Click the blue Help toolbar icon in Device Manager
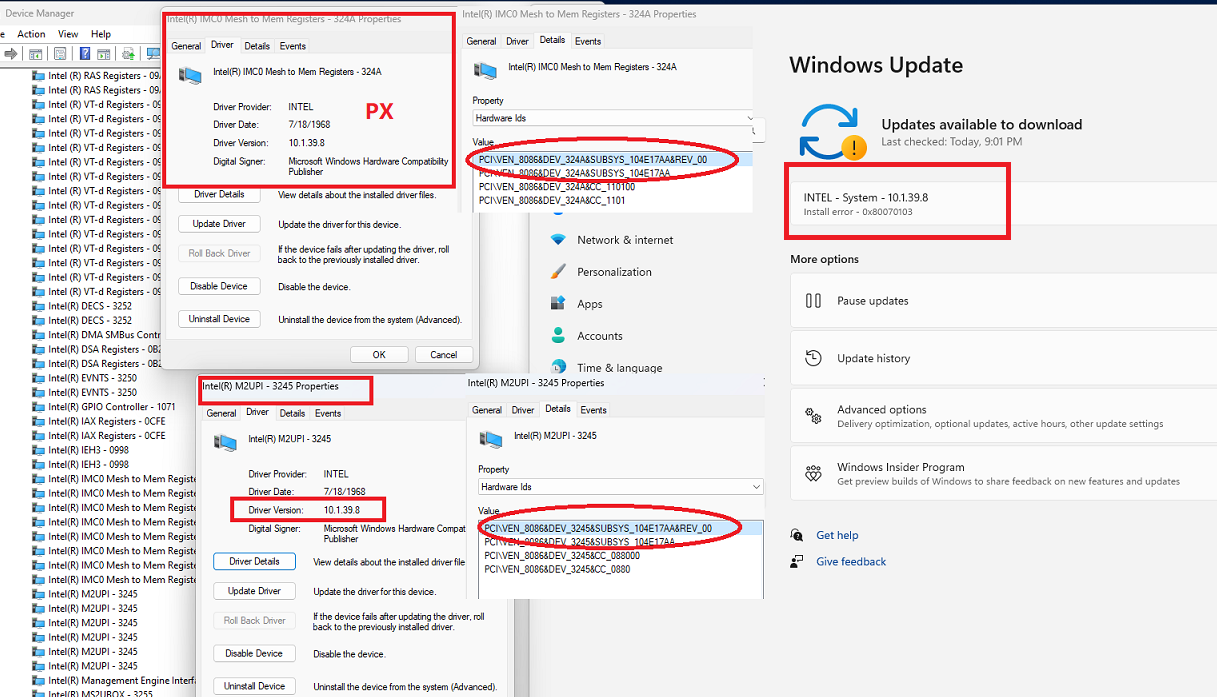The height and width of the screenshot is (697, 1217). (85, 54)
